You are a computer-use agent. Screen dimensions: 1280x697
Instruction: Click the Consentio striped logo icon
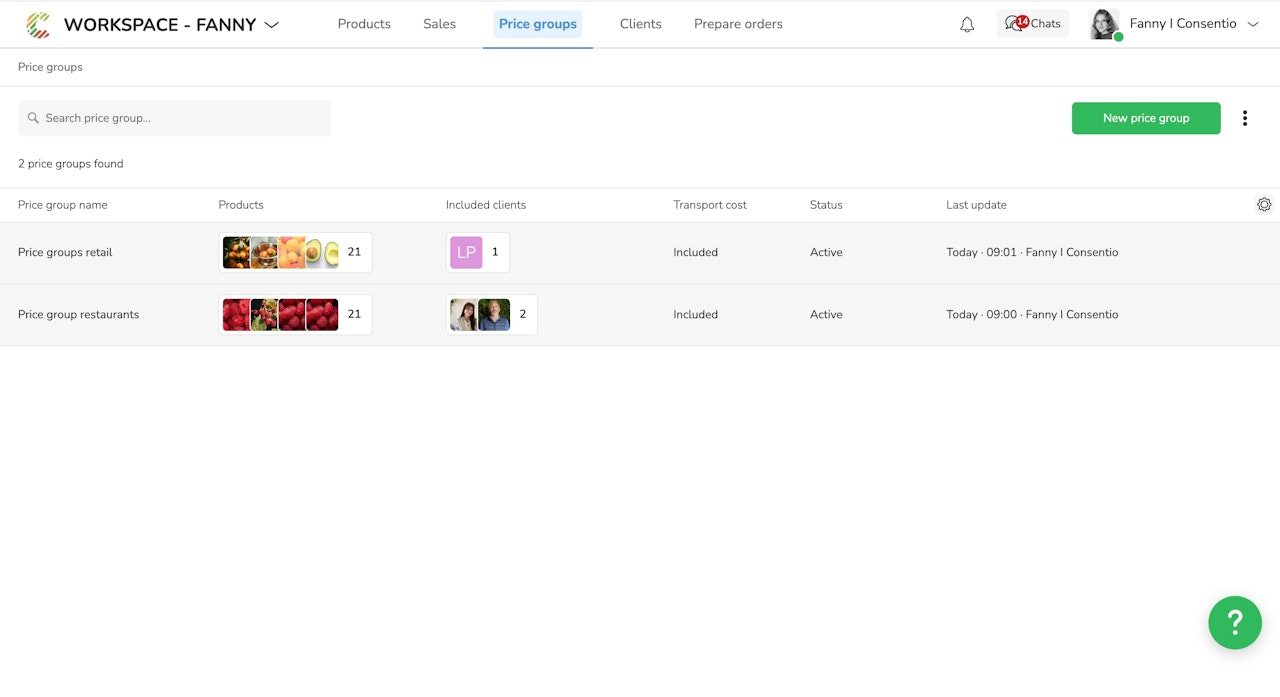(38, 25)
